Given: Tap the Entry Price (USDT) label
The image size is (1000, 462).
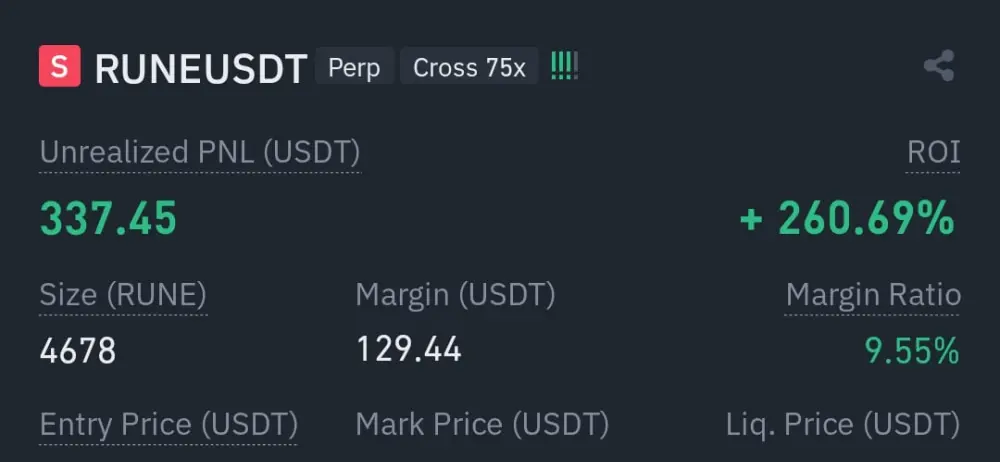Looking at the screenshot, I should [168, 424].
